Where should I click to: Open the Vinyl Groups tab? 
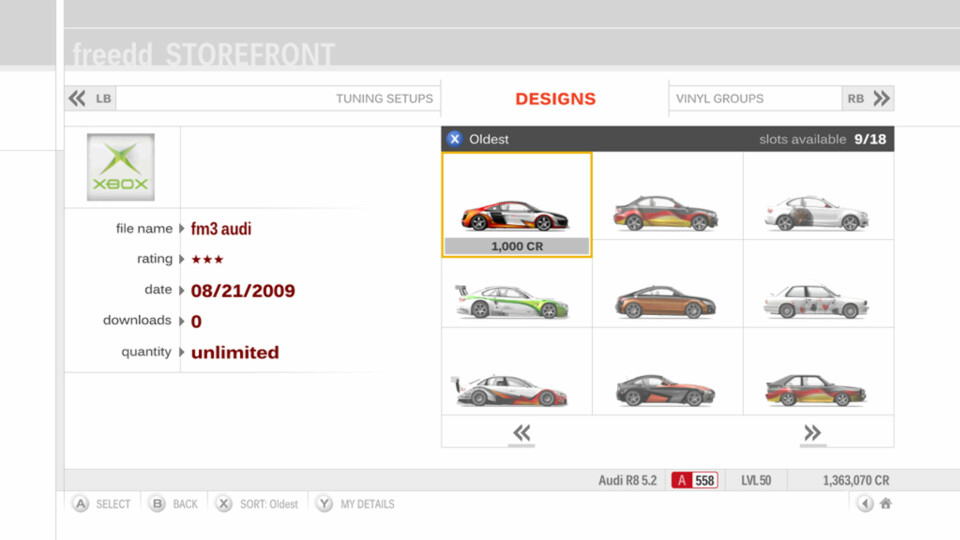(x=719, y=99)
